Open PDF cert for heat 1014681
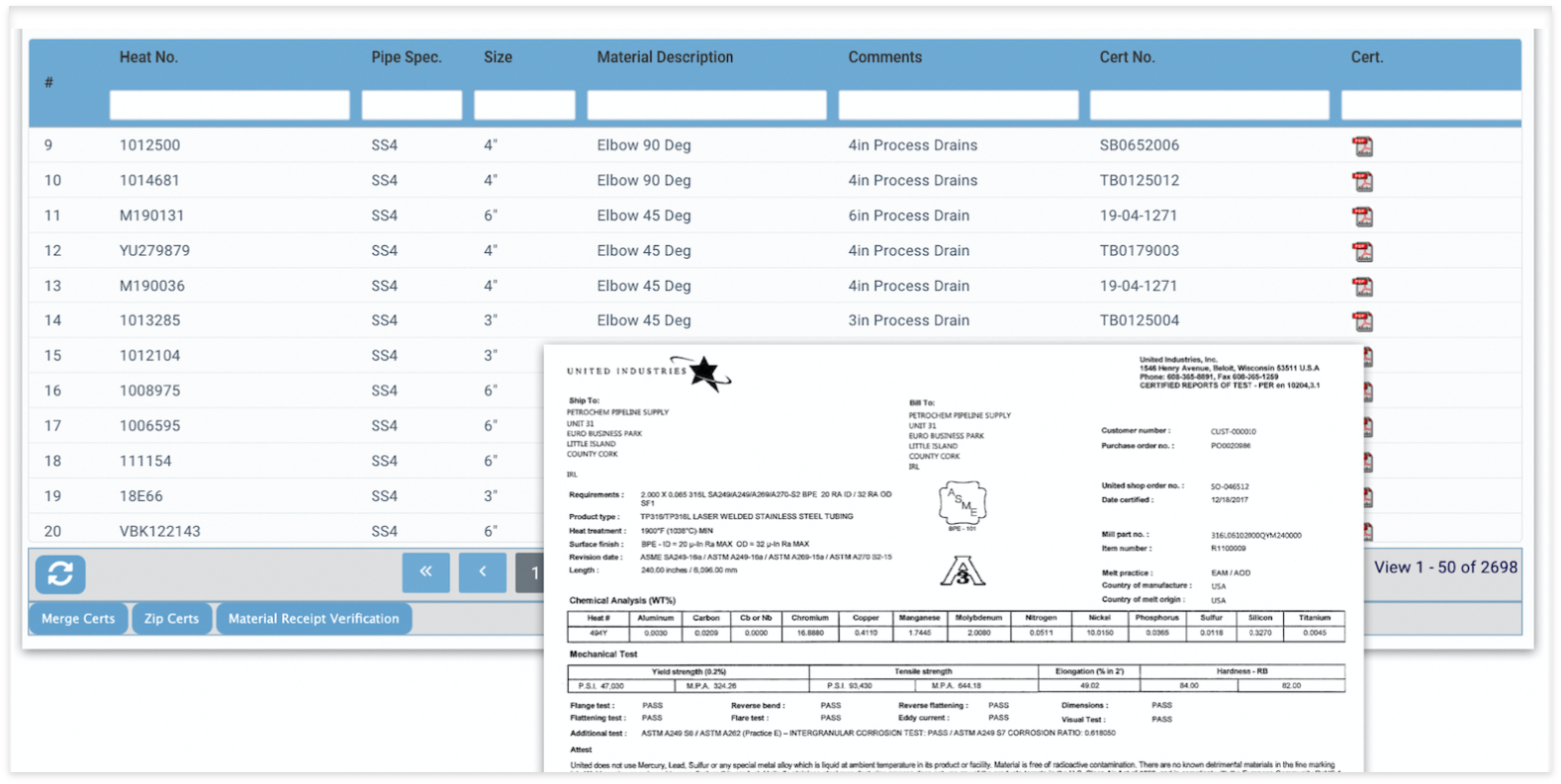The image size is (1561, 784). pos(1362,182)
